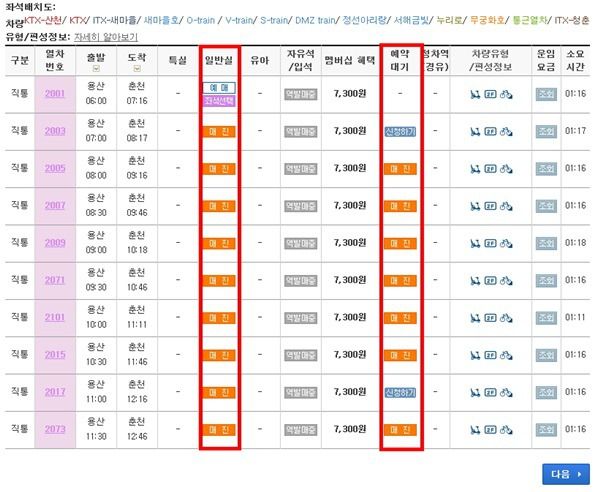Click the O-train seat map link
The image size is (600, 492).
click(x=200, y=20)
